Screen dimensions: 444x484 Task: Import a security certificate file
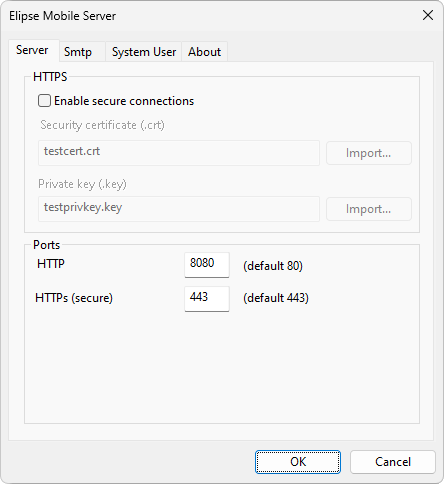(369, 153)
